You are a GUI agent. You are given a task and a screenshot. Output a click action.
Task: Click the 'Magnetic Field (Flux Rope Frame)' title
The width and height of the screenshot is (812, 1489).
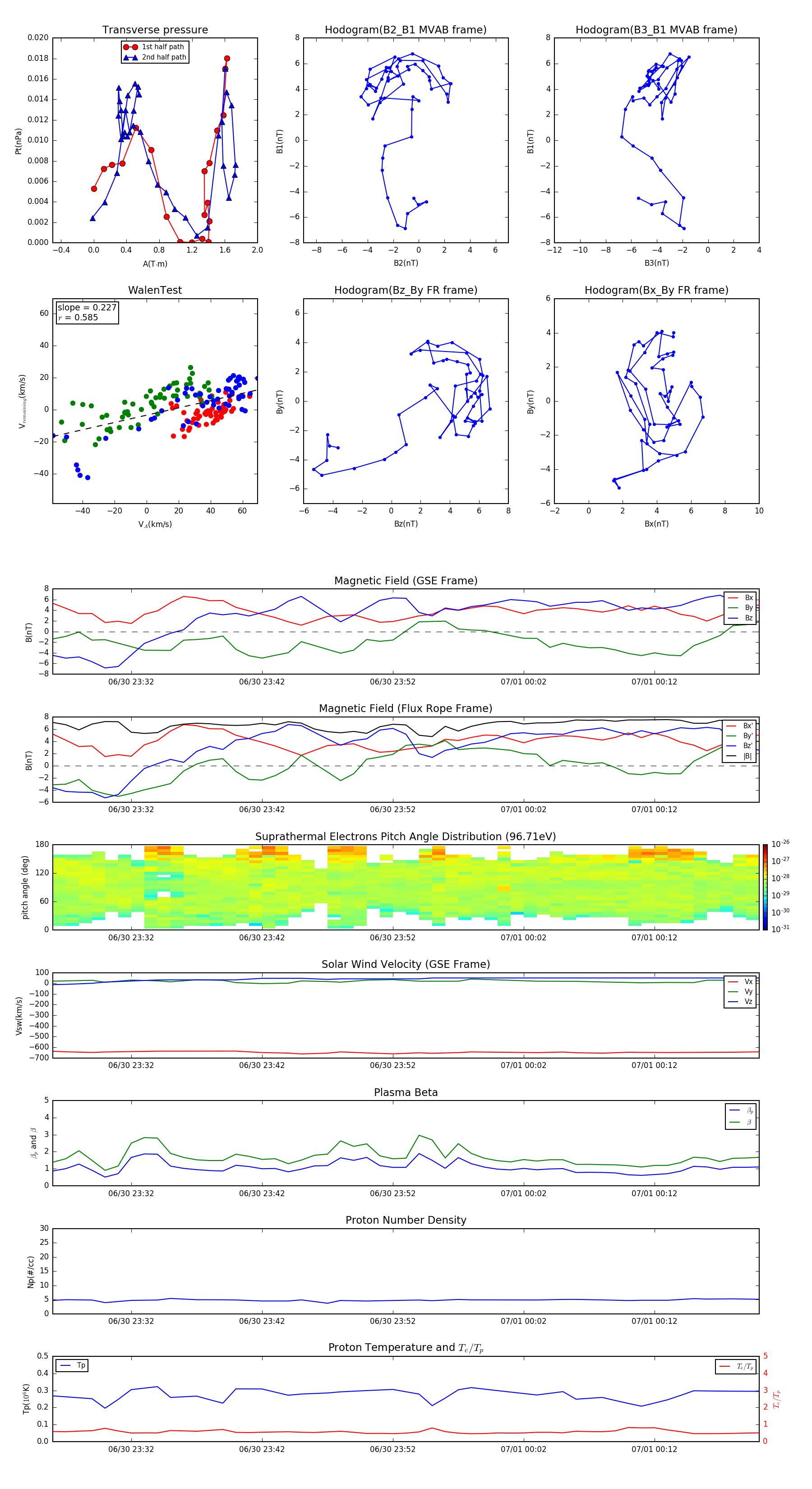[406, 709]
